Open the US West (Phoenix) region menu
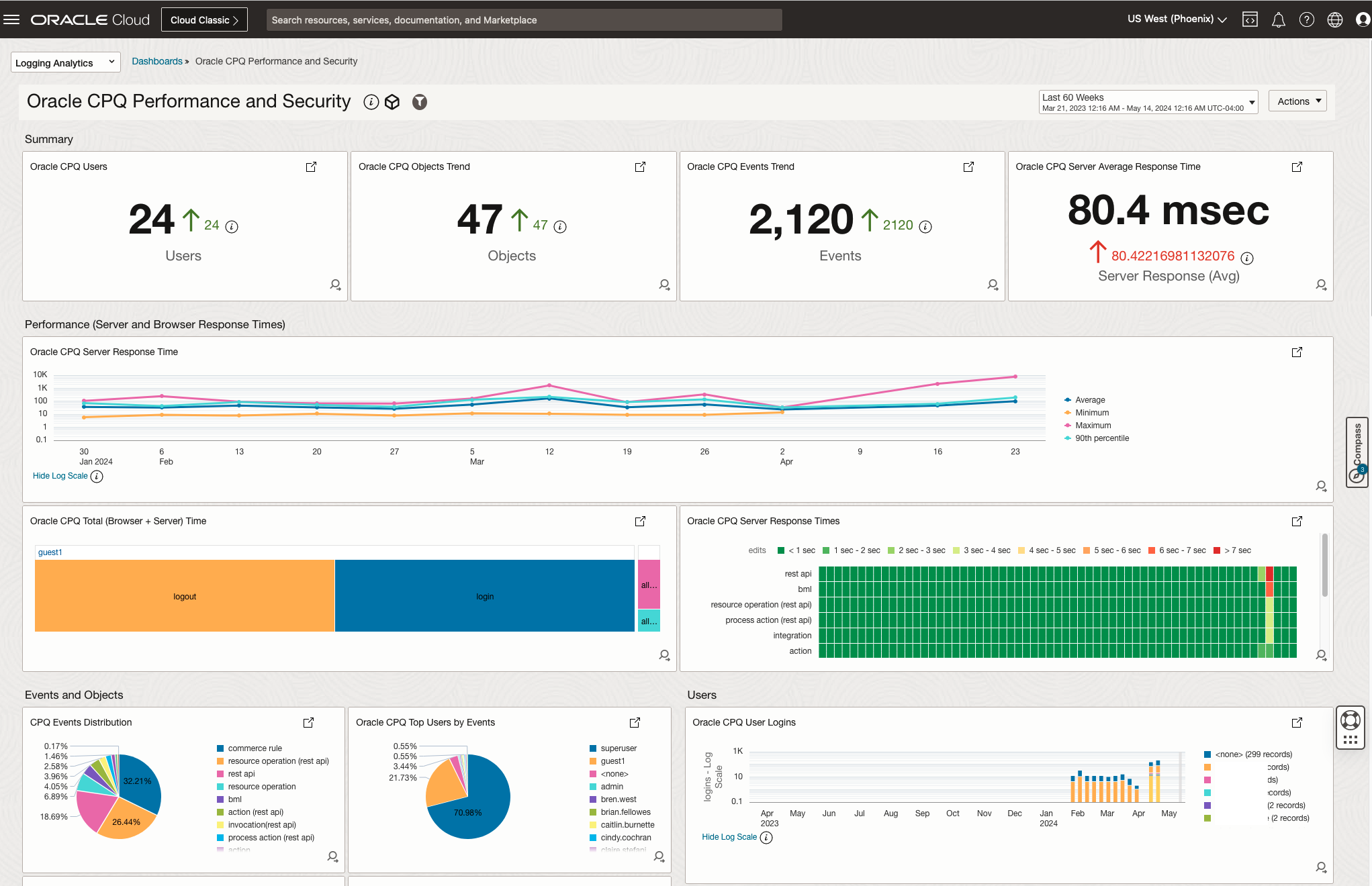Viewport: 1372px width, 886px height. coord(1175,19)
